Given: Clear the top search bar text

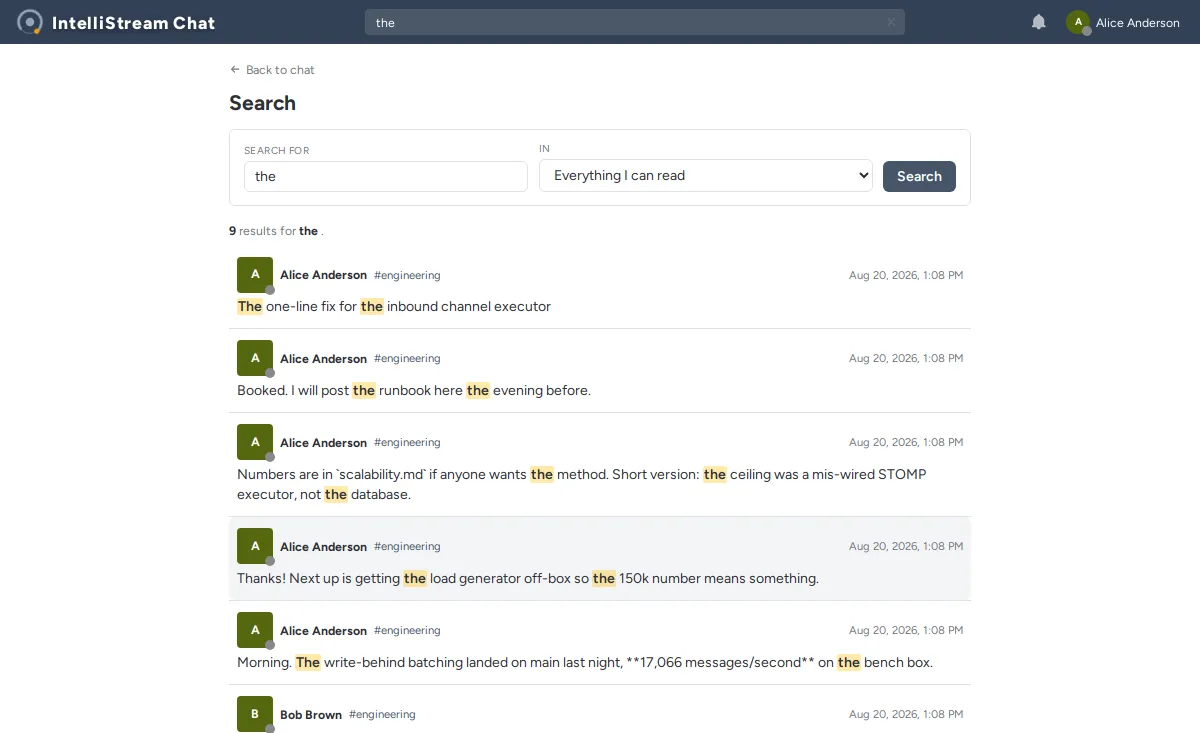Looking at the screenshot, I should 891,22.
